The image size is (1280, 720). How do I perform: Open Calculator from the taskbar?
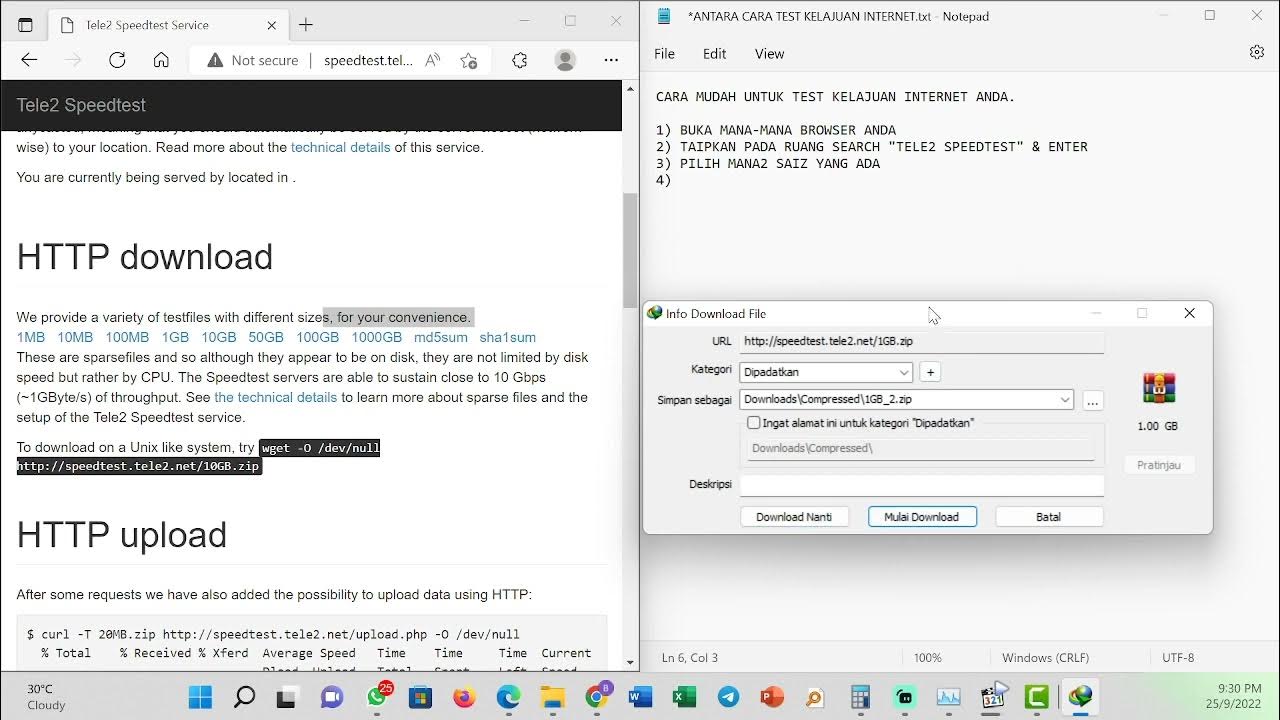pyautogui.click(x=860, y=697)
